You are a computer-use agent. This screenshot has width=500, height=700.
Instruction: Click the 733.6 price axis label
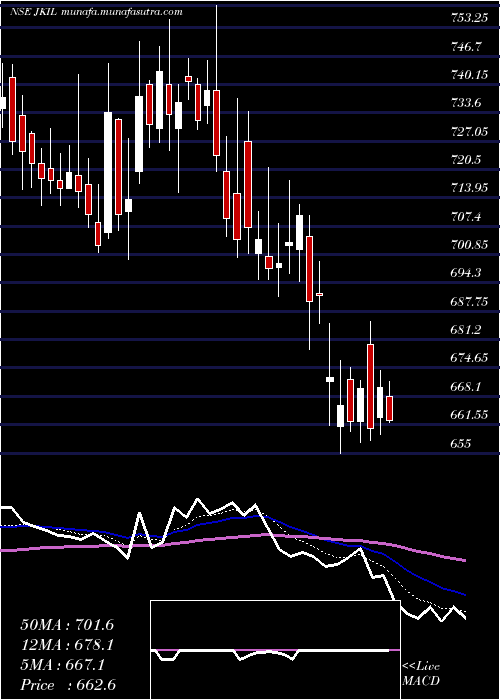(x=465, y=104)
